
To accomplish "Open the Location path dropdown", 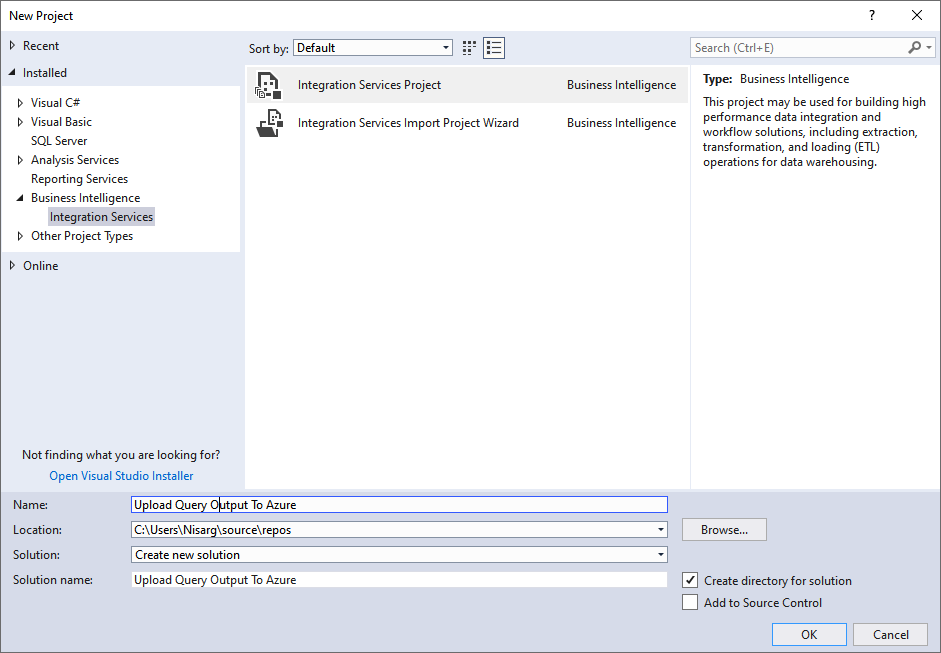I will tap(661, 530).
